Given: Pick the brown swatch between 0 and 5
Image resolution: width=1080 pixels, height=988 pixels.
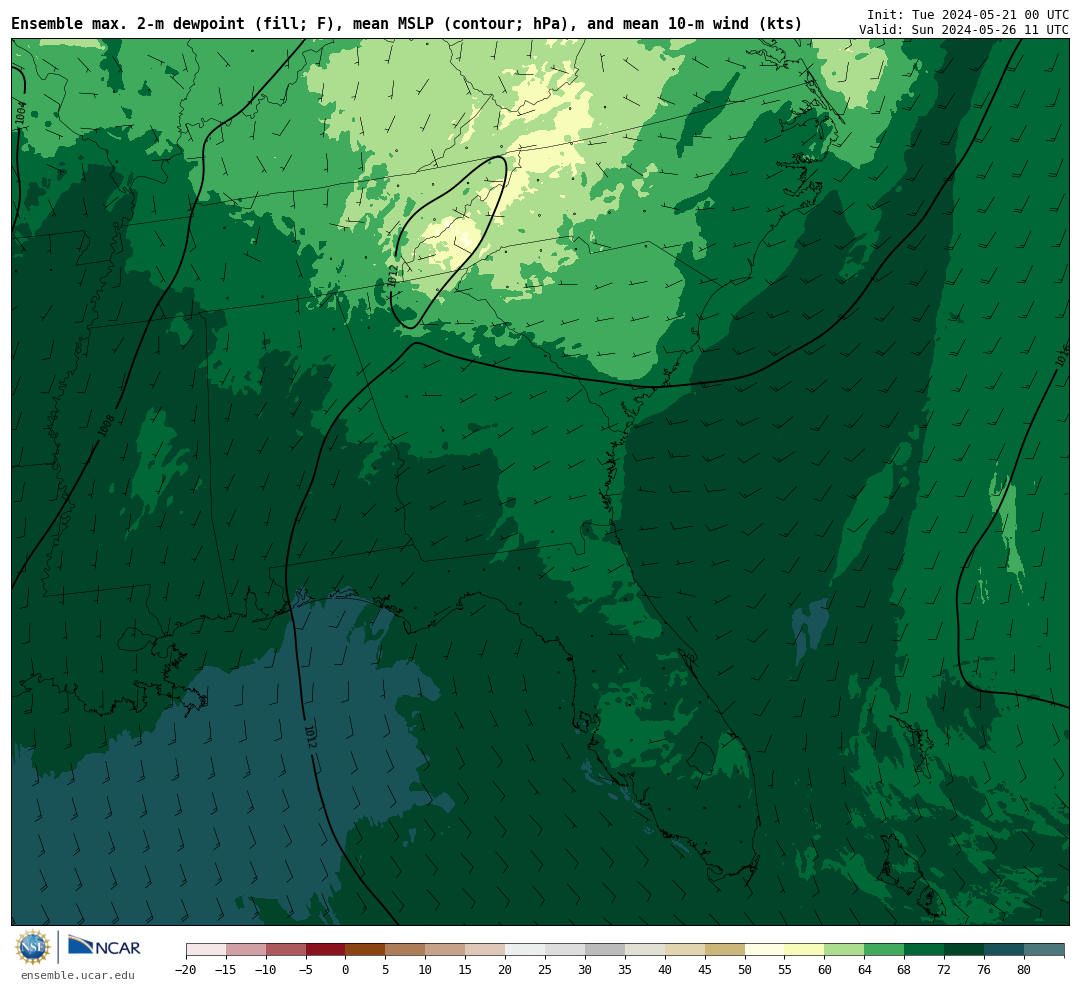Looking at the screenshot, I should (365, 950).
